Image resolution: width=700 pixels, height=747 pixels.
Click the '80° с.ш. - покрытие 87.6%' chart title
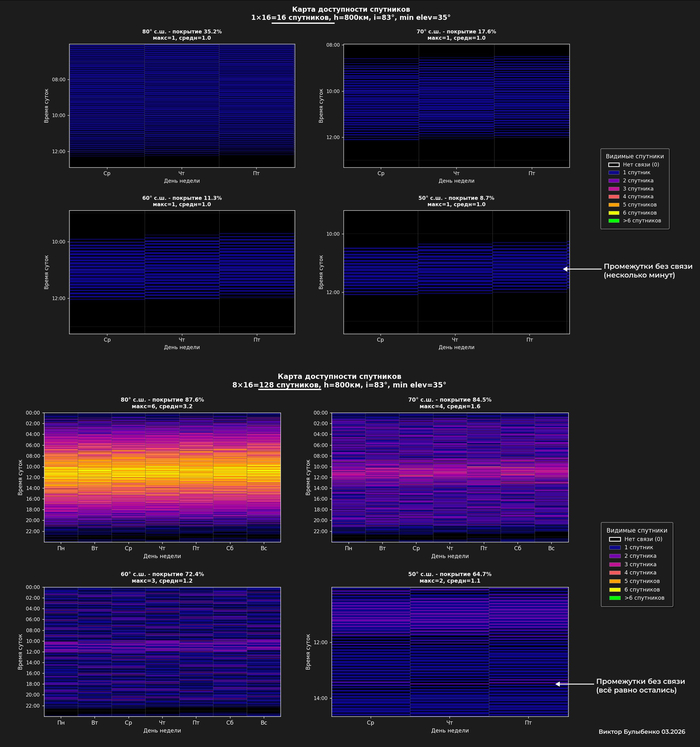coord(162,400)
